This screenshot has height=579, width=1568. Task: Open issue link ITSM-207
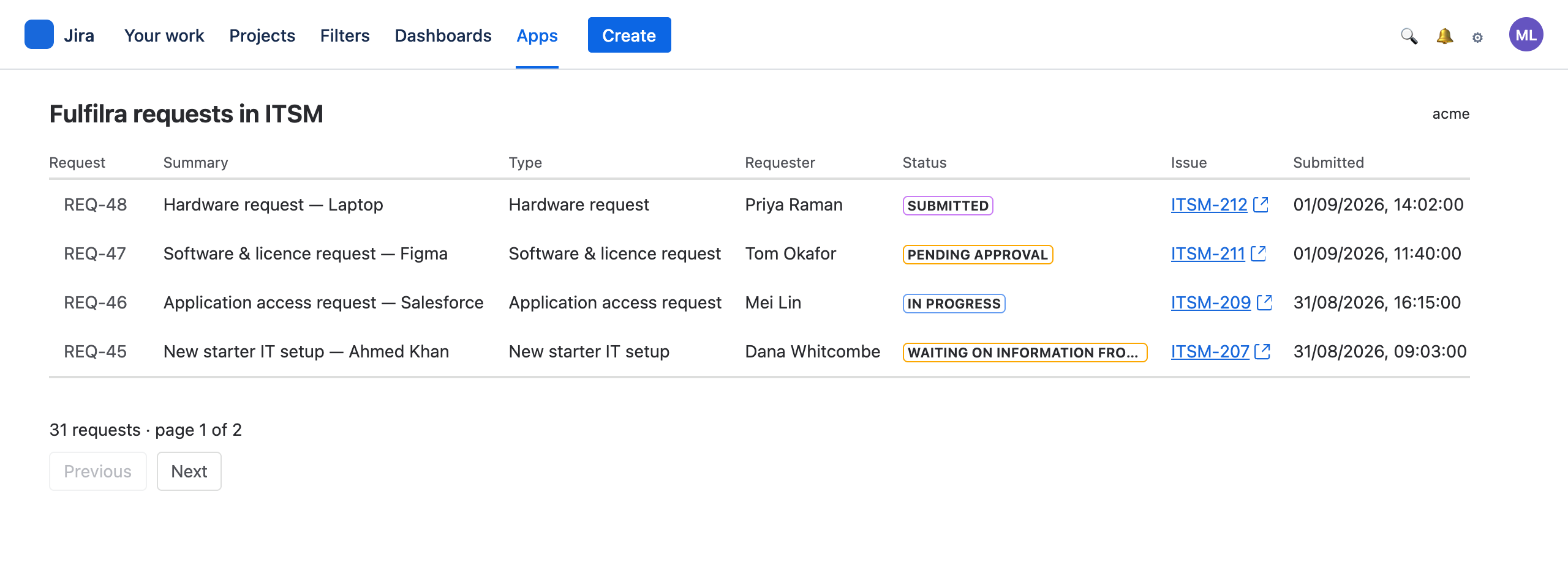coord(1210,351)
